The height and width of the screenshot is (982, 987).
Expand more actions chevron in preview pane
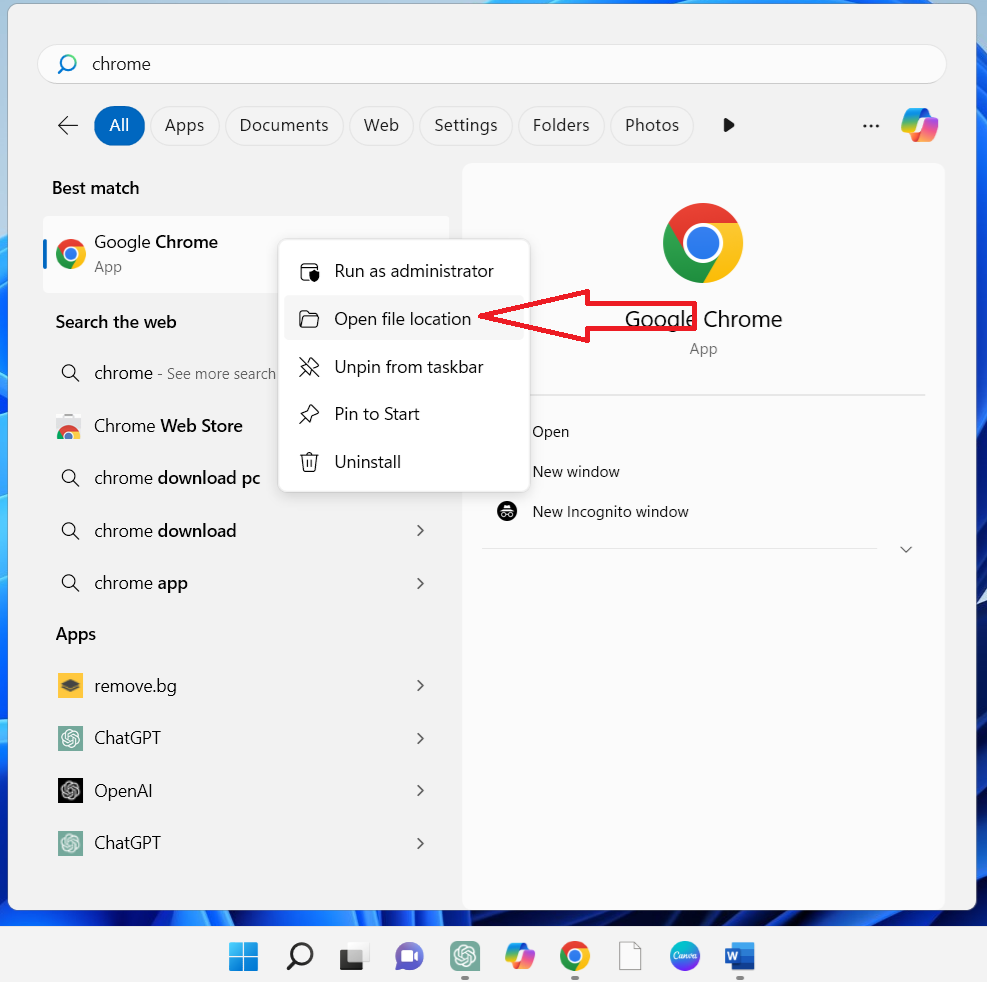pyautogui.click(x=906, y=550)
